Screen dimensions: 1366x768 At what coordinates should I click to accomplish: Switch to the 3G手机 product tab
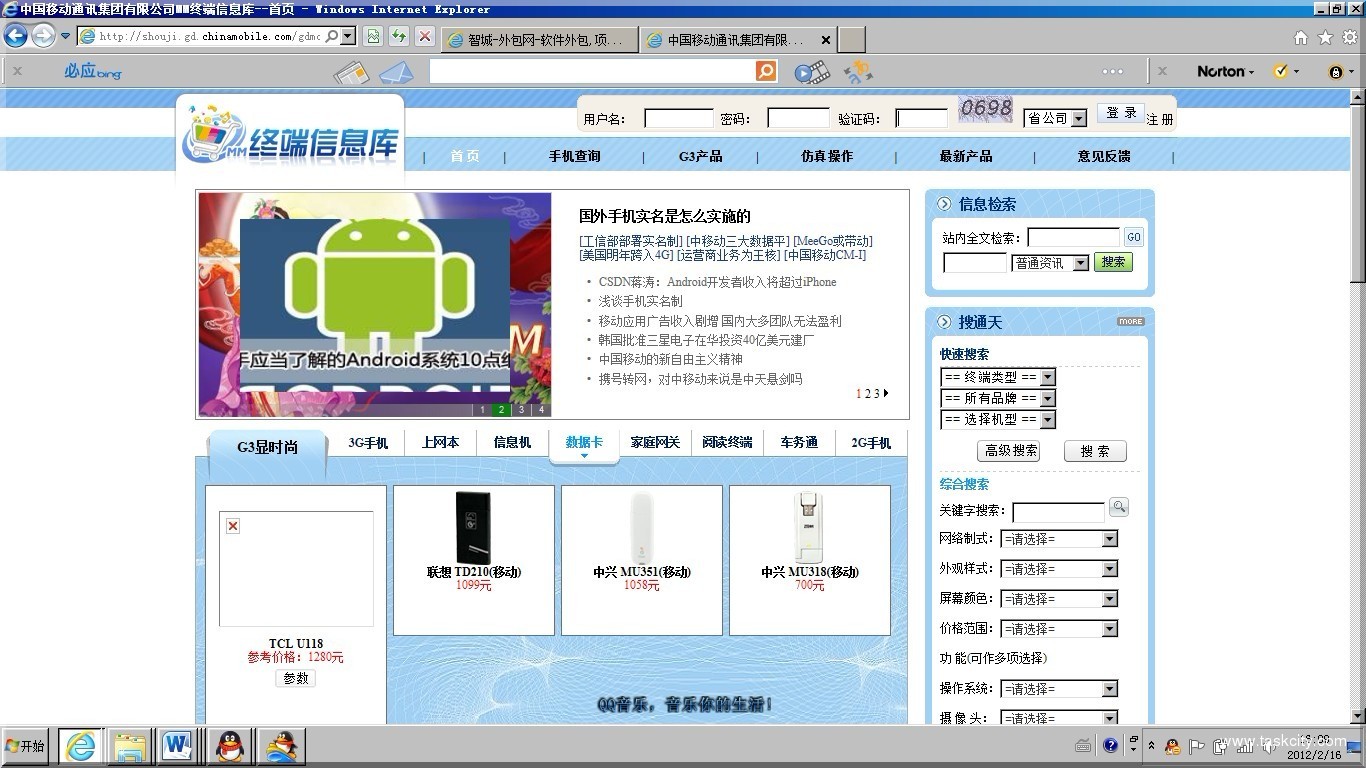[368, 442]
